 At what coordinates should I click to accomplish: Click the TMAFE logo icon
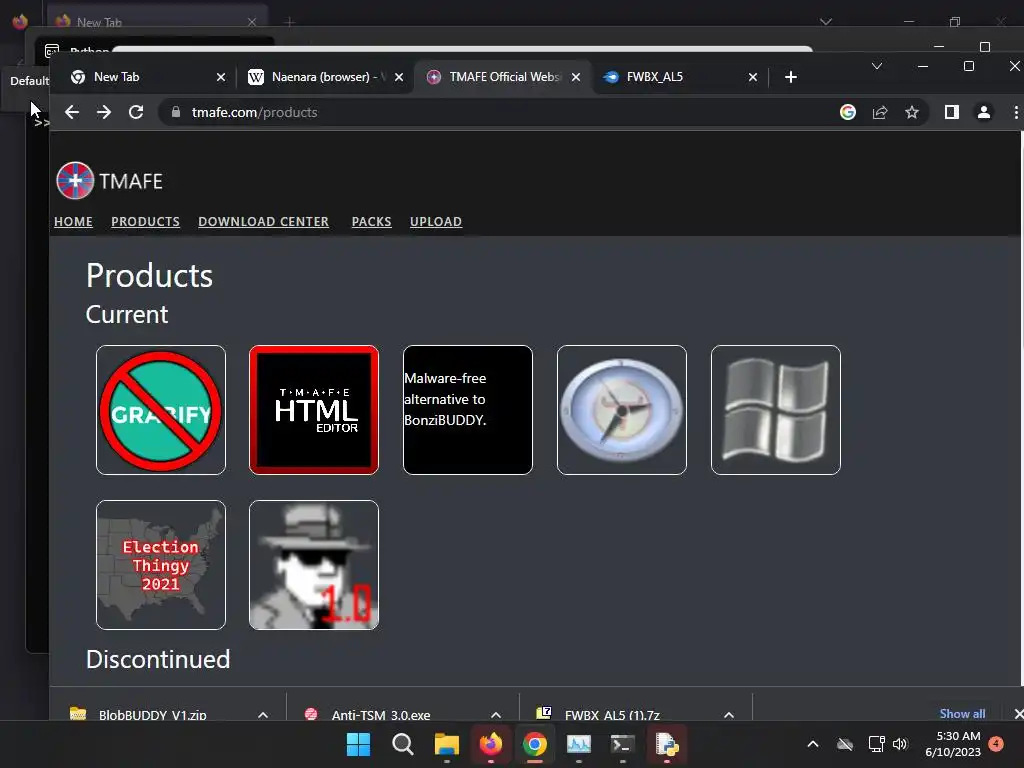pyautogui.click(x=75, y=180)
